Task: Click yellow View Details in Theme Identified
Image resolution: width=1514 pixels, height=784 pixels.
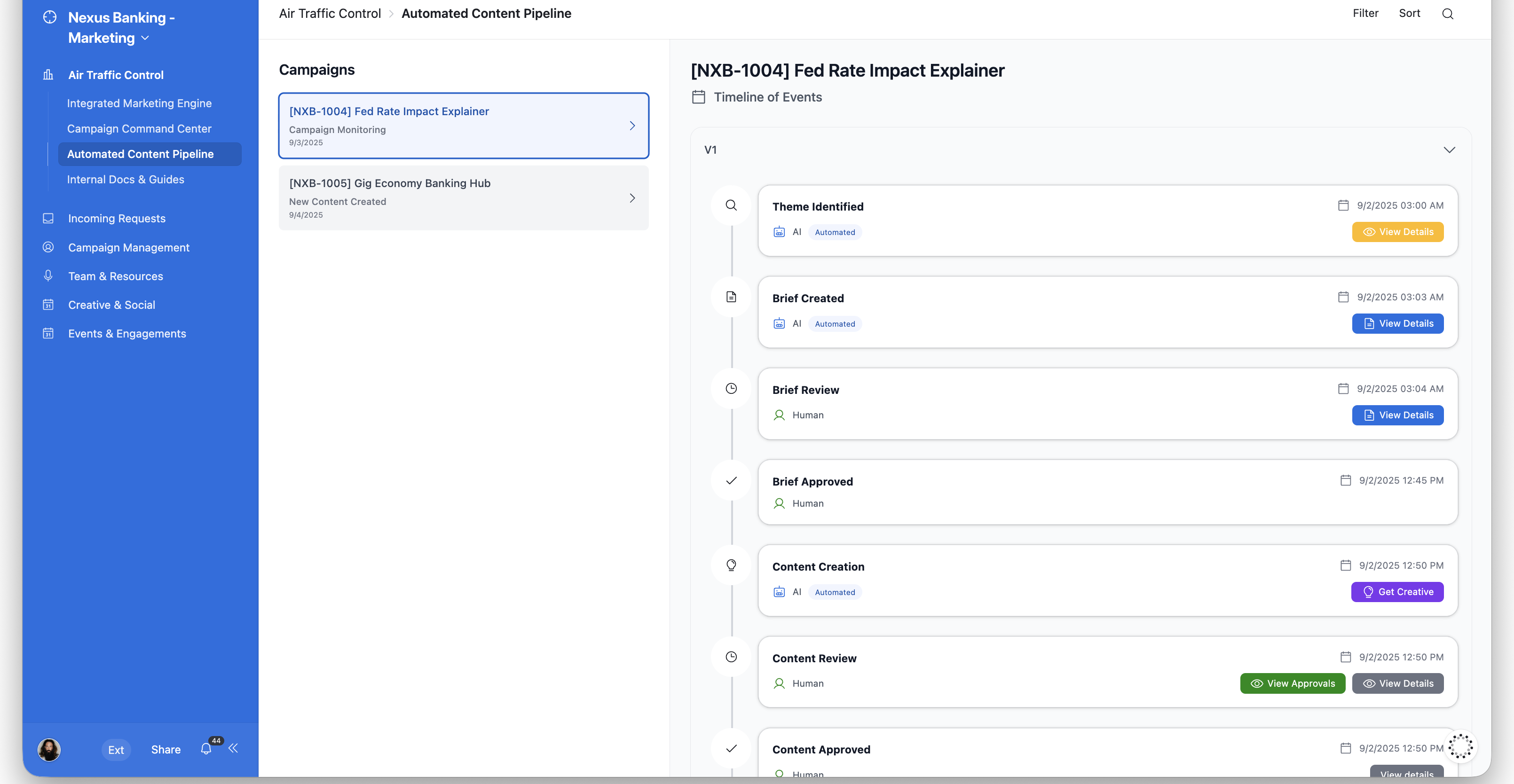Action: 1397,232
